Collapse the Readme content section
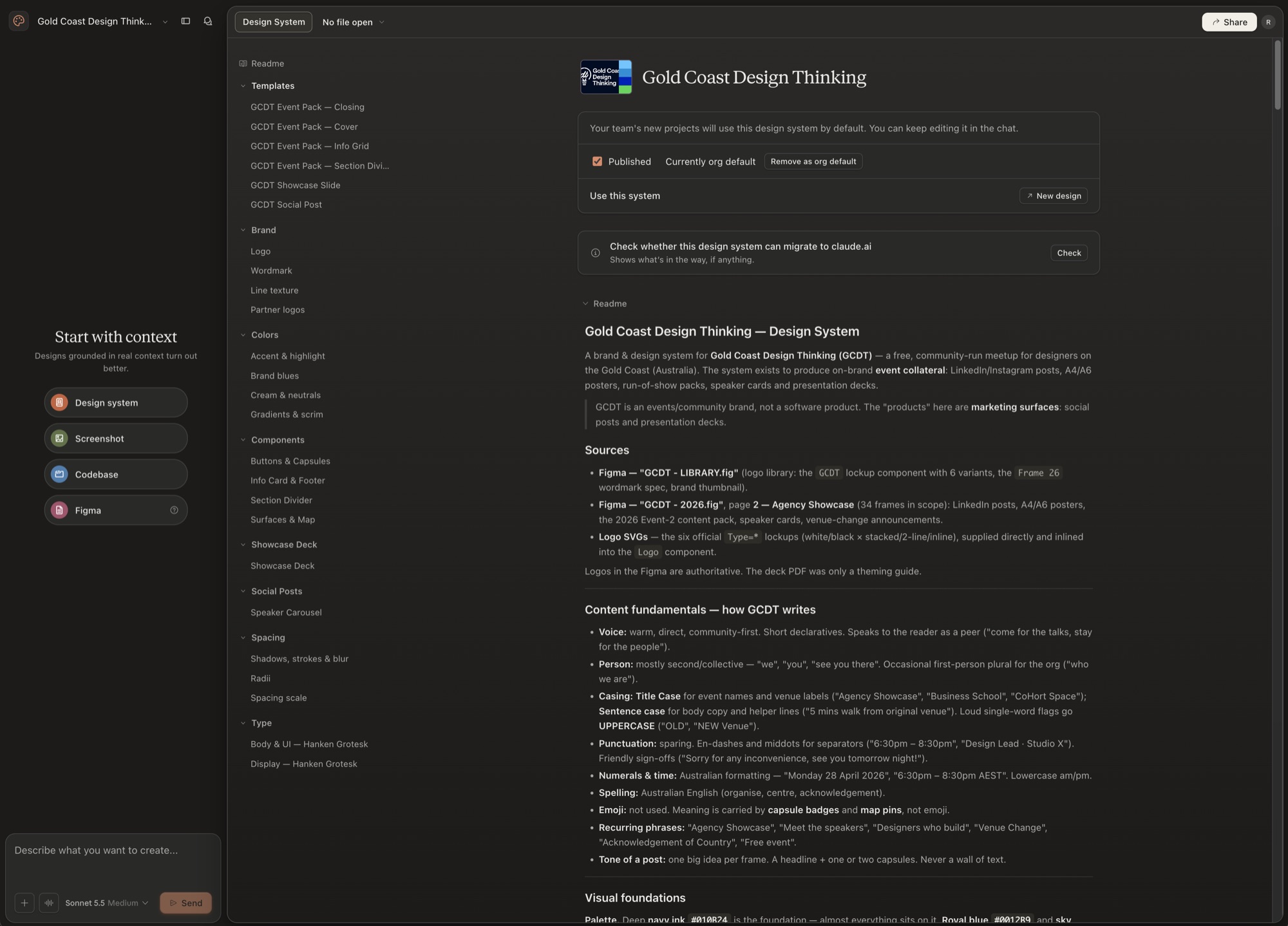 point(585,303)
